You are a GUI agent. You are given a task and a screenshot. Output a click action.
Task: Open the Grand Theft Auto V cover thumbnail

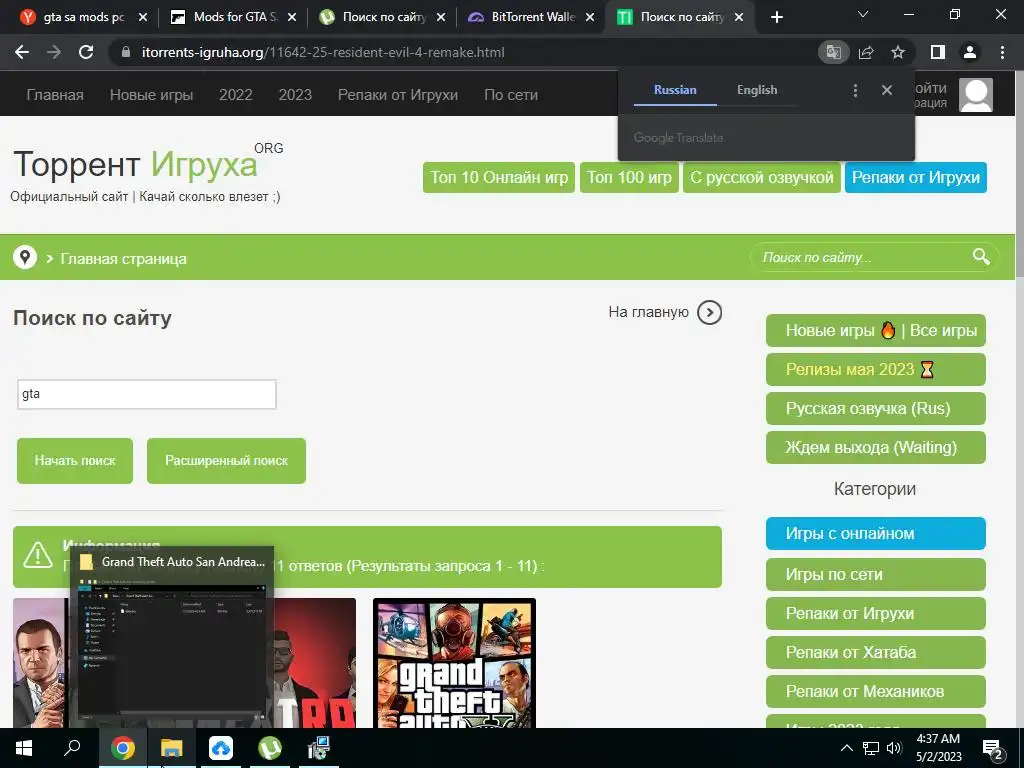coord(455,664)
